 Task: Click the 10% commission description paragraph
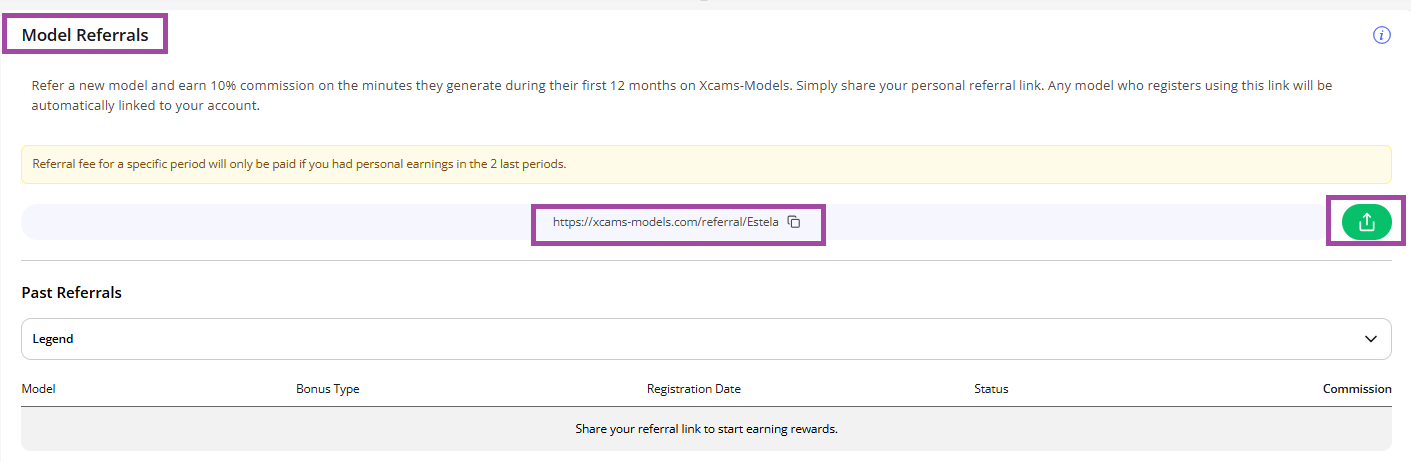coord(682,96)
